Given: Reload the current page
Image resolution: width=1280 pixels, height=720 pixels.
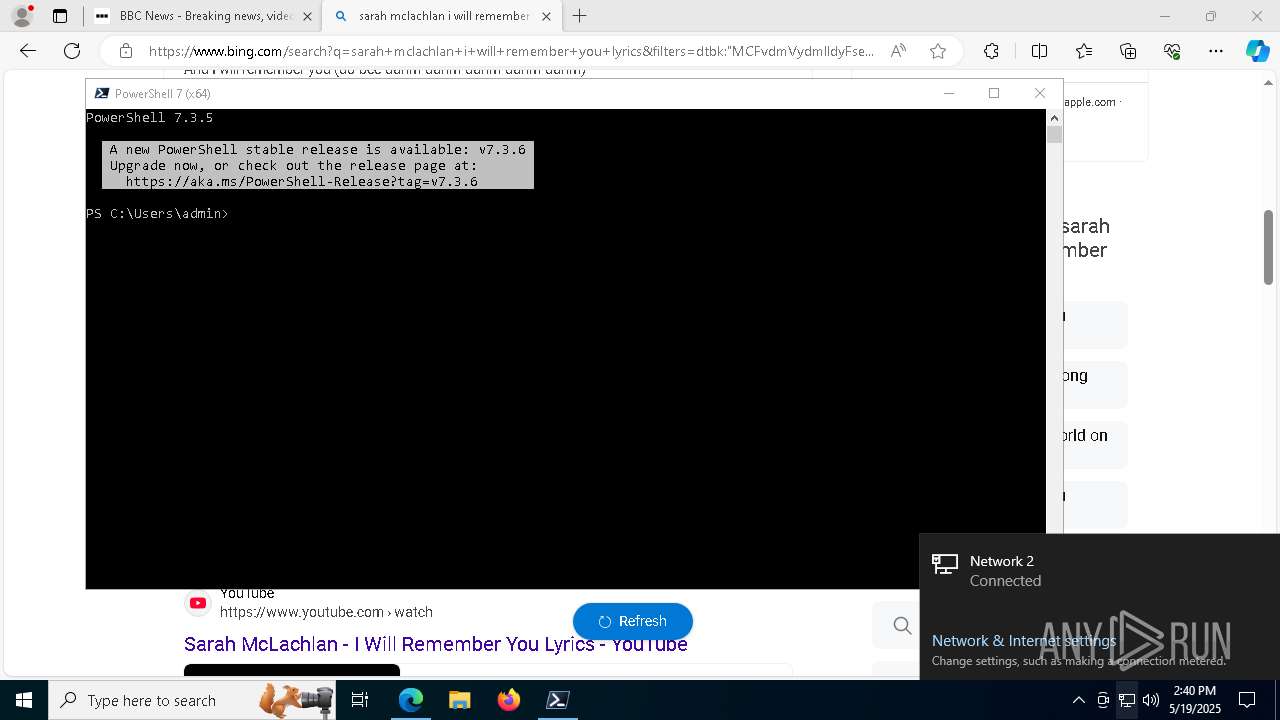Looking at the screenshot, I should [72, 51].
